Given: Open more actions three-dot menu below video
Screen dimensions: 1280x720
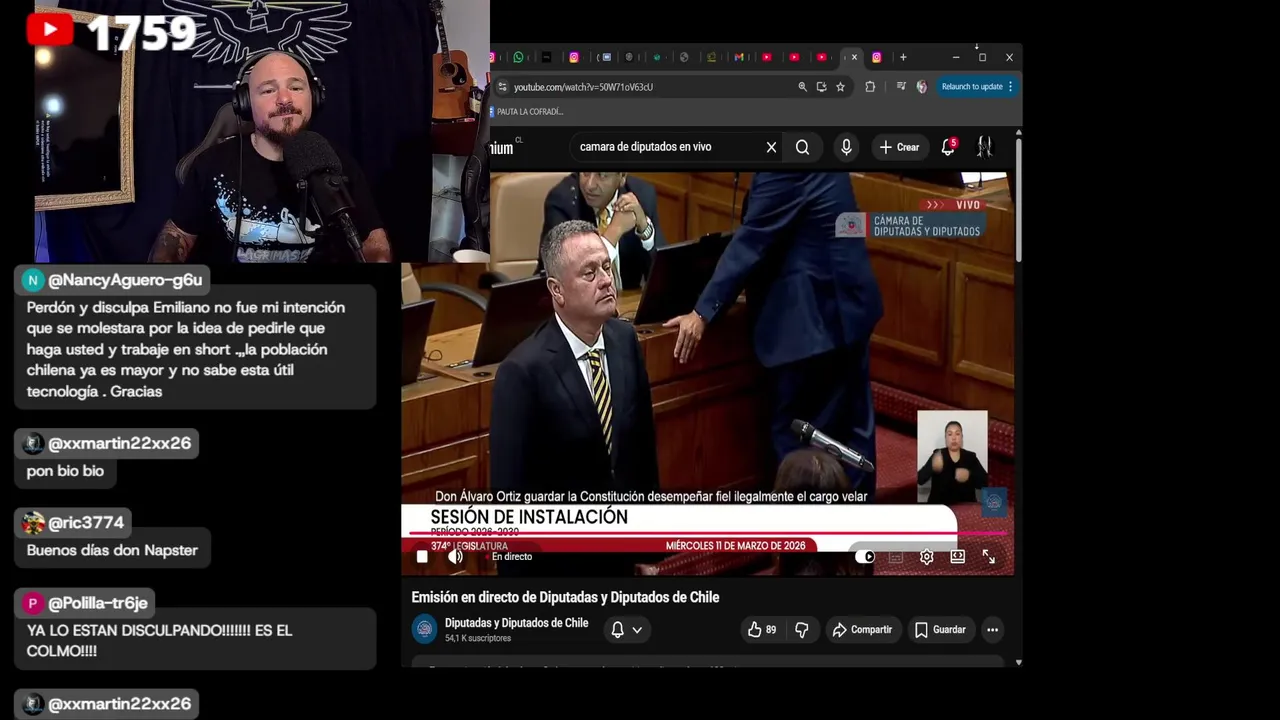Looking at the screenshot, I should 992,630.
